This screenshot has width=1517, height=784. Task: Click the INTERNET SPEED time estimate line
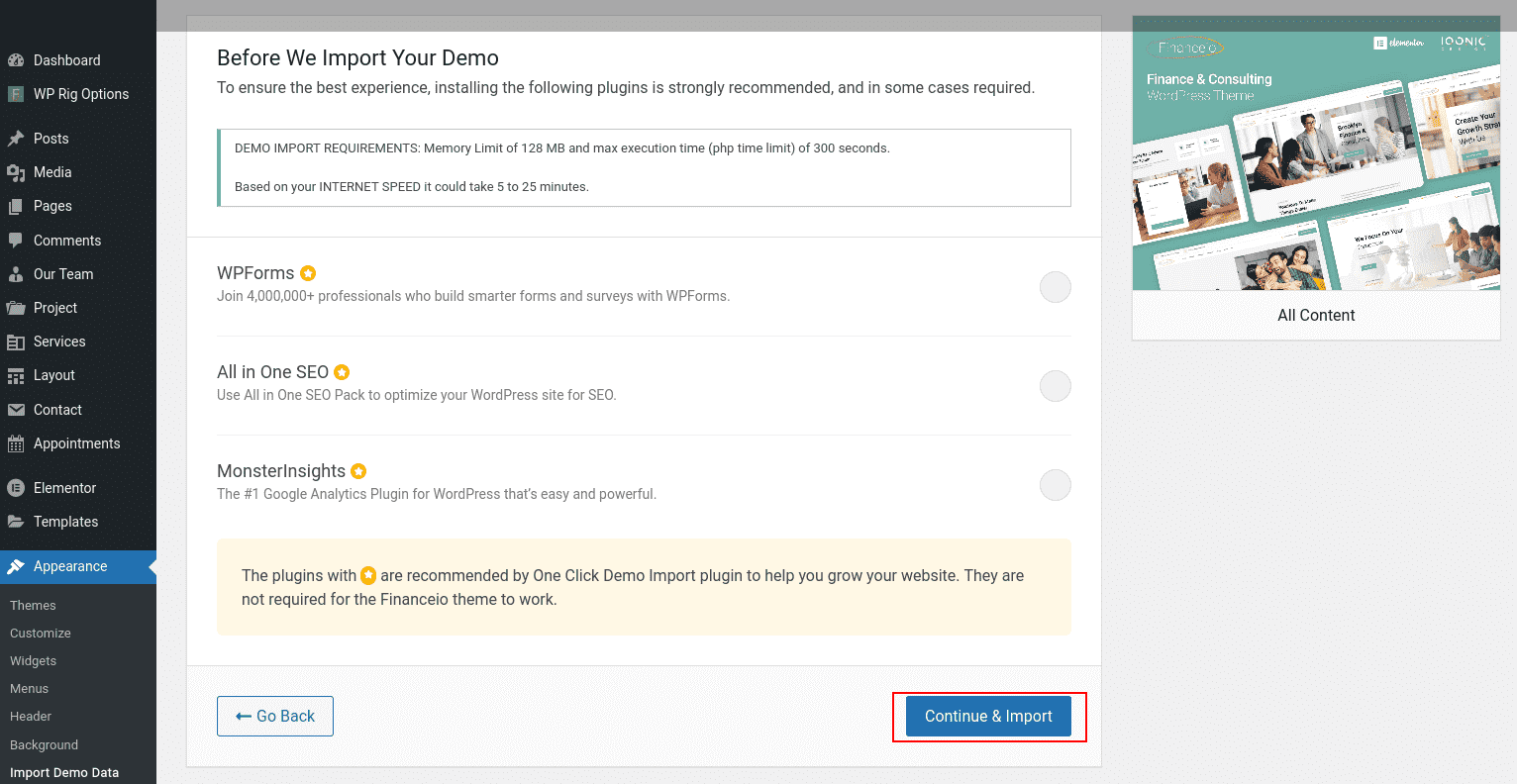tap(412, 186)
